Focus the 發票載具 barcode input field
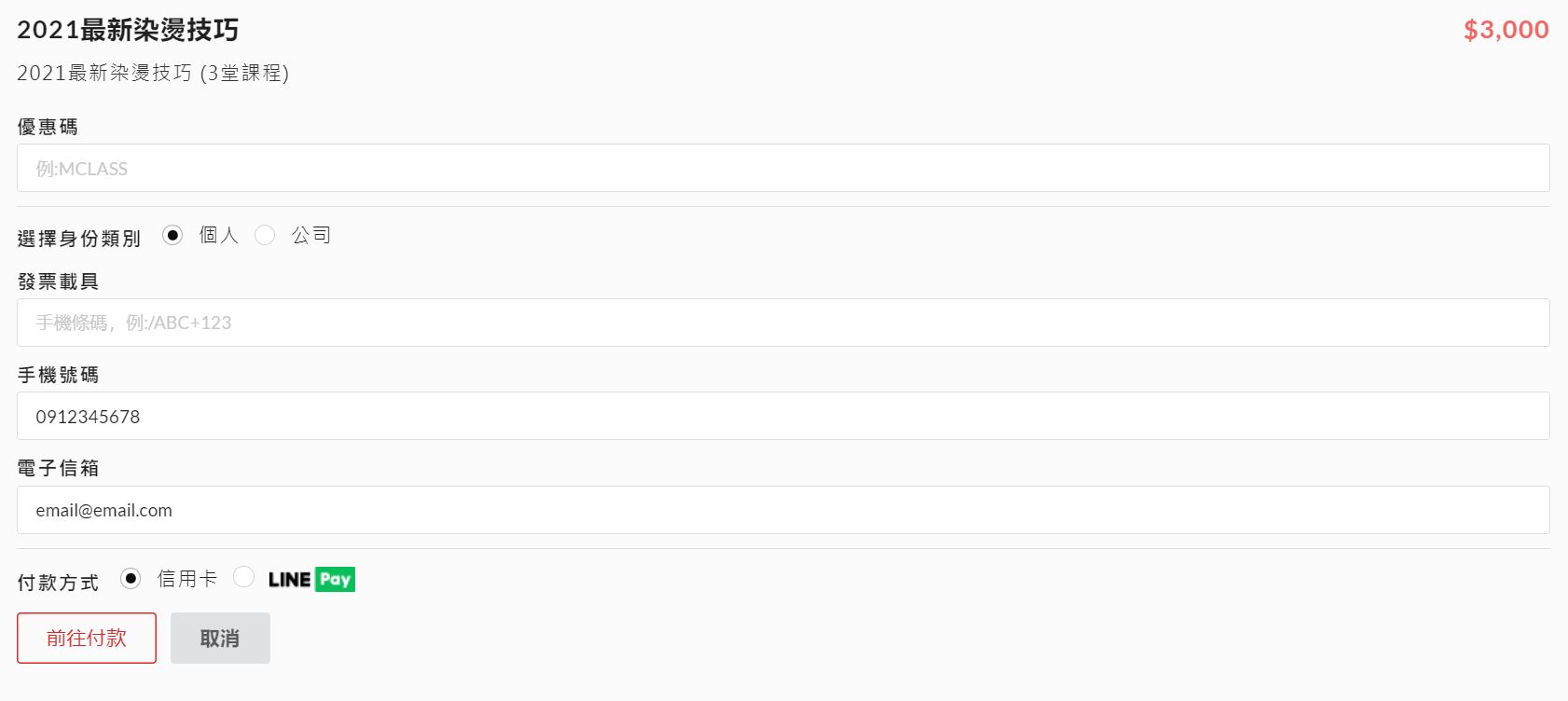The image size is (1568, 701). click(x=783, y=323)
